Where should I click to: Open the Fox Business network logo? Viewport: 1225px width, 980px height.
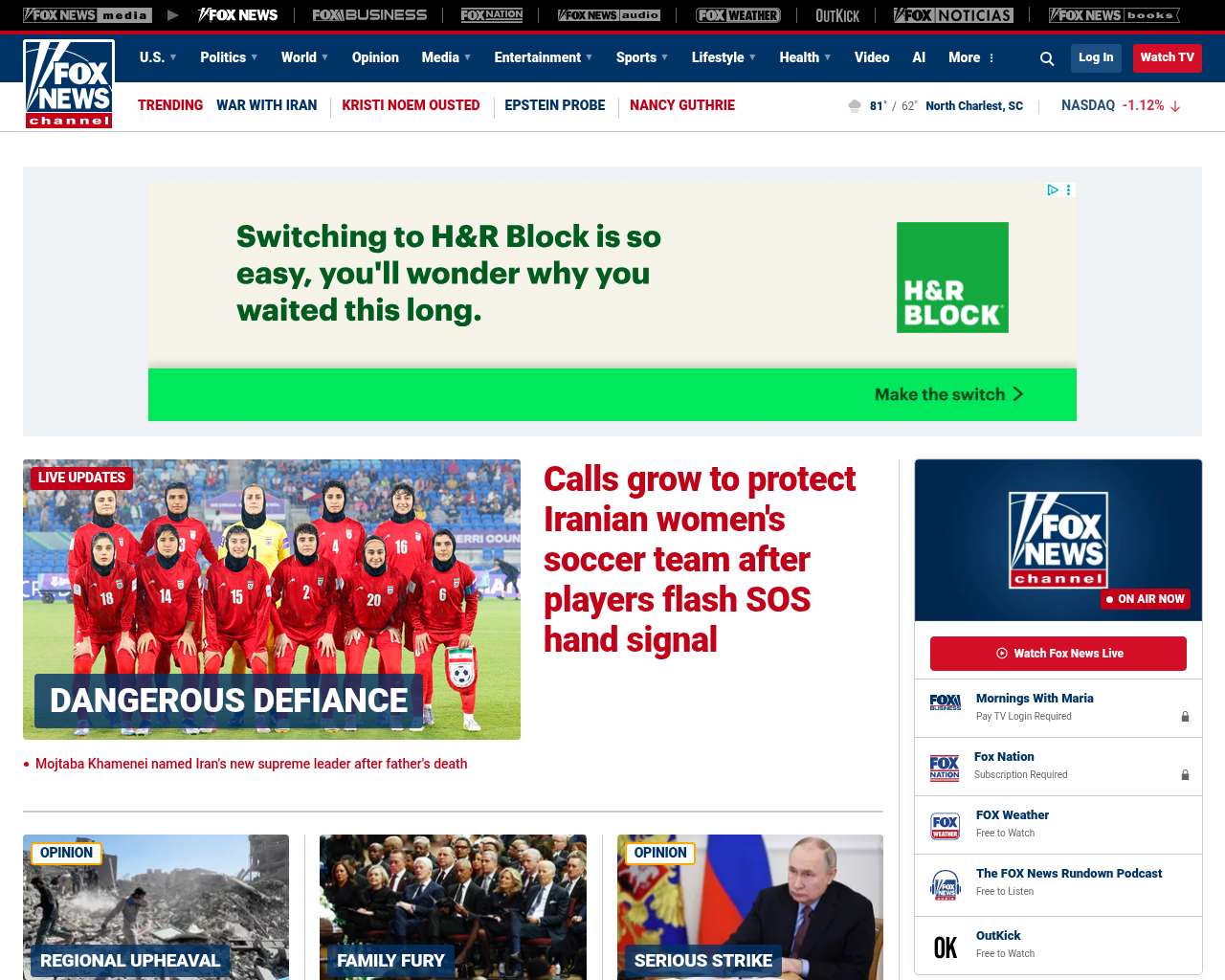(x=369, y=15)
